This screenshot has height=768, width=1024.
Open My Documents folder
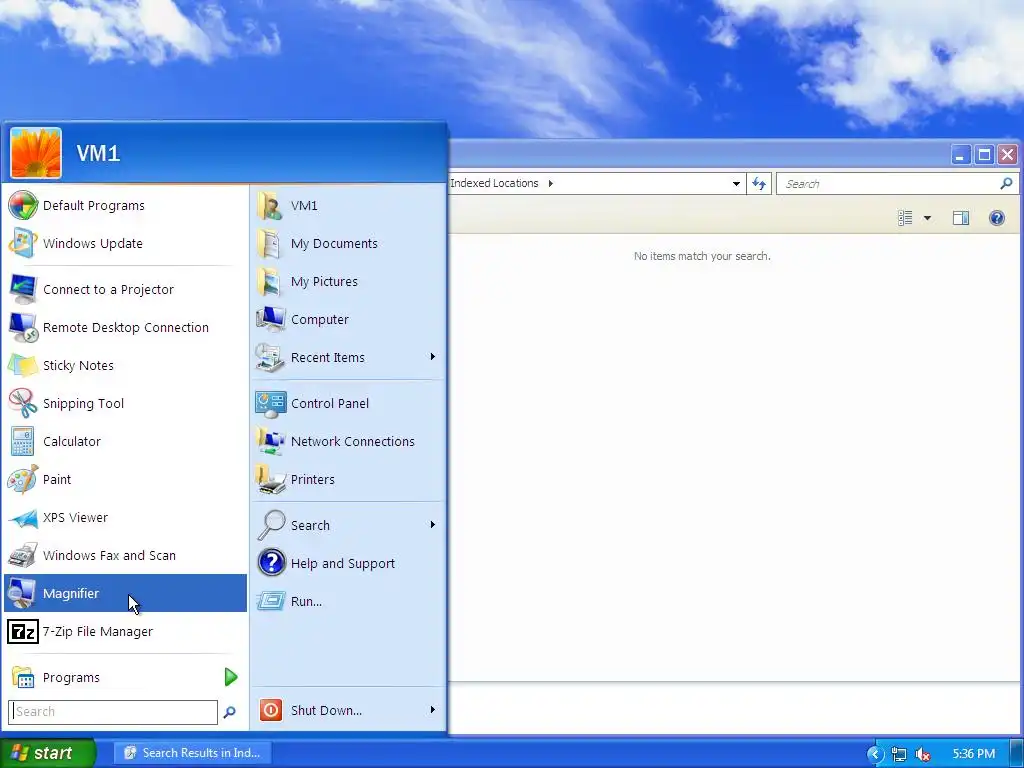(348, 243)
